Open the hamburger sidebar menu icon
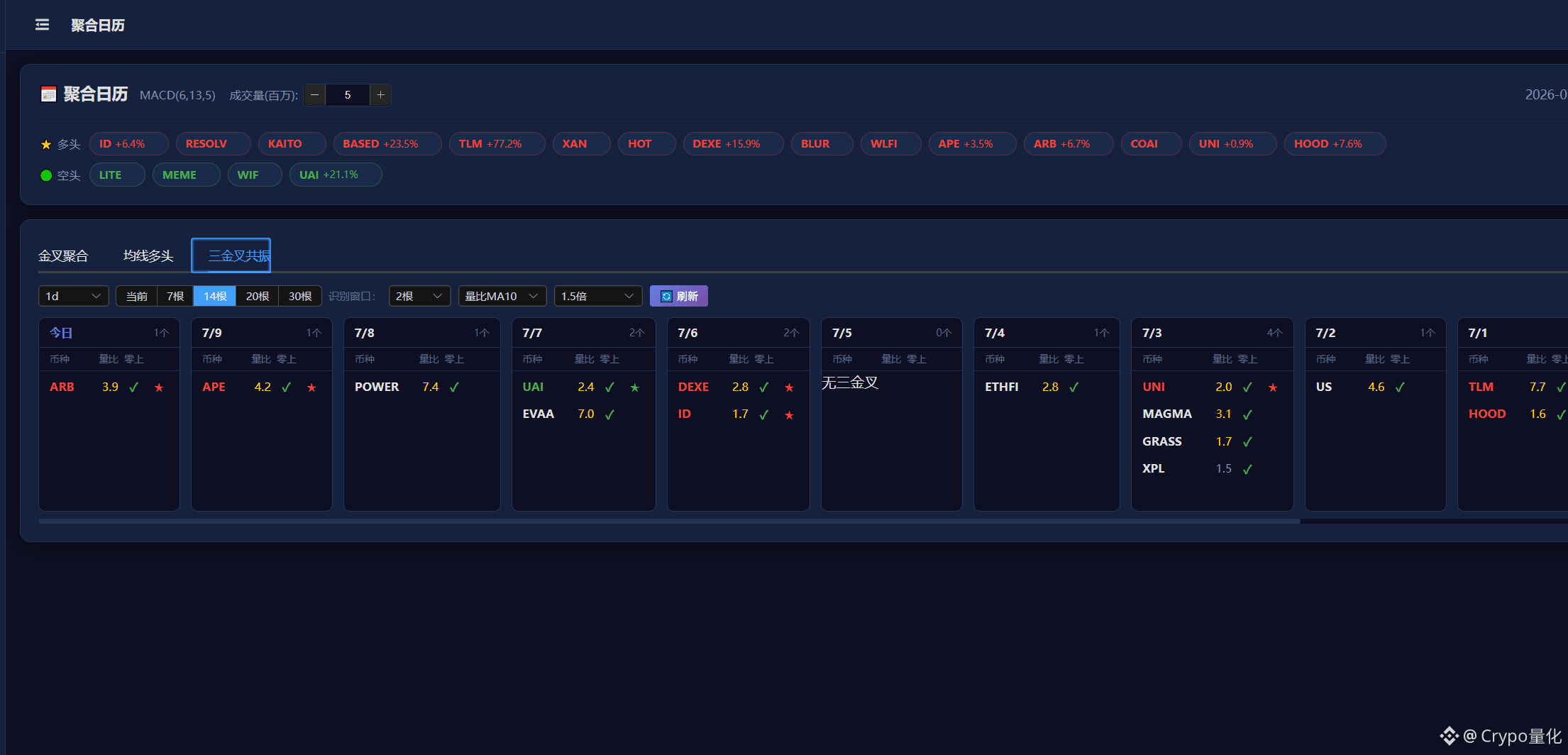 [43, 25]
